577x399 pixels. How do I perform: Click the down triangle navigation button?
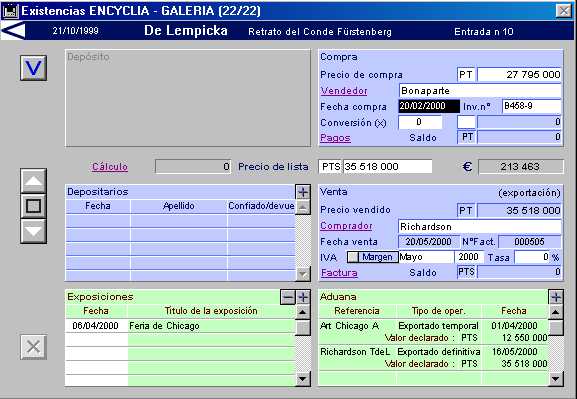[x=33, y=231]
